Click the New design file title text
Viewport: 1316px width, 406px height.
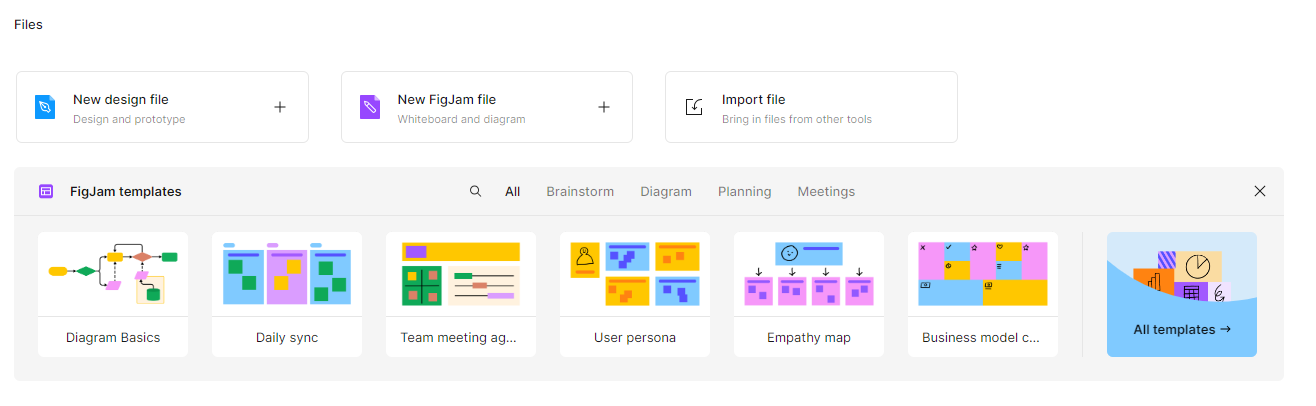click(x=121, y=99)
